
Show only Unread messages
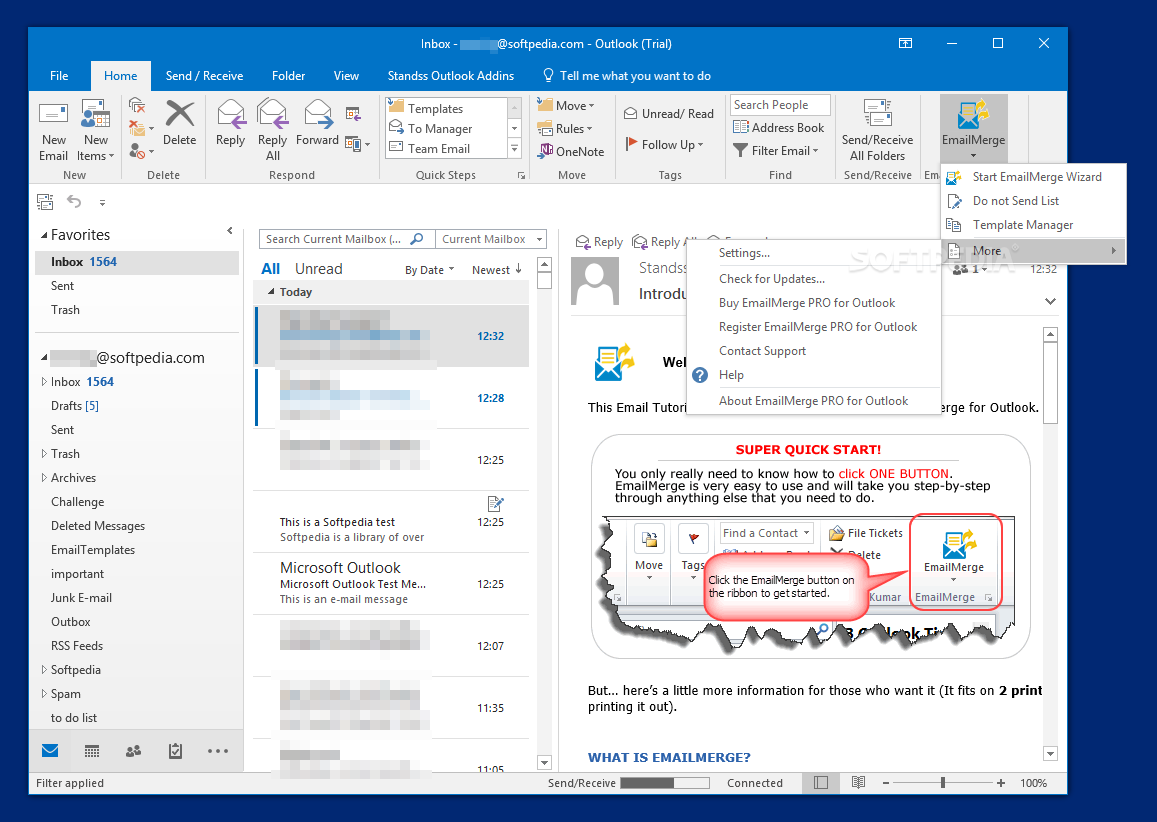pyautogui.click(x=319, y=269)
